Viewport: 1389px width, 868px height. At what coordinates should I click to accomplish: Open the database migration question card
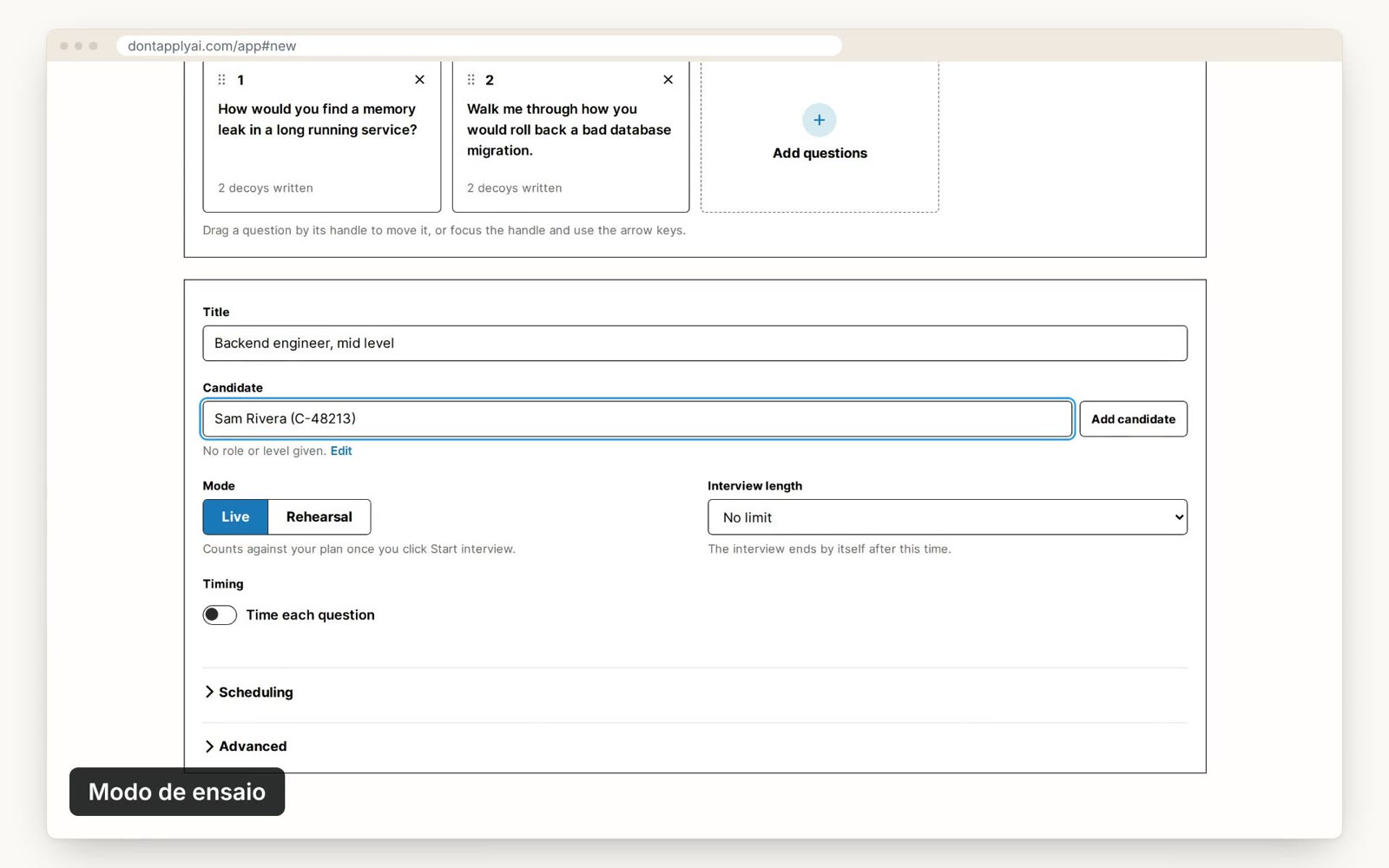(x=570, y=136)
